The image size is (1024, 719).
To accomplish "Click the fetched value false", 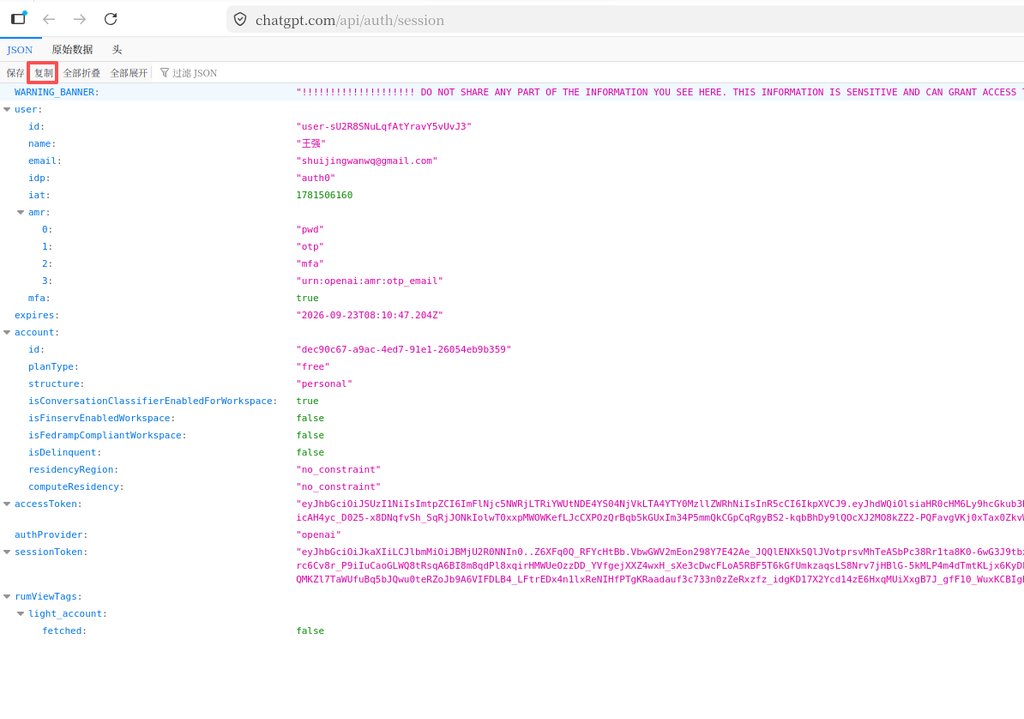I will [x=310, y=631].
